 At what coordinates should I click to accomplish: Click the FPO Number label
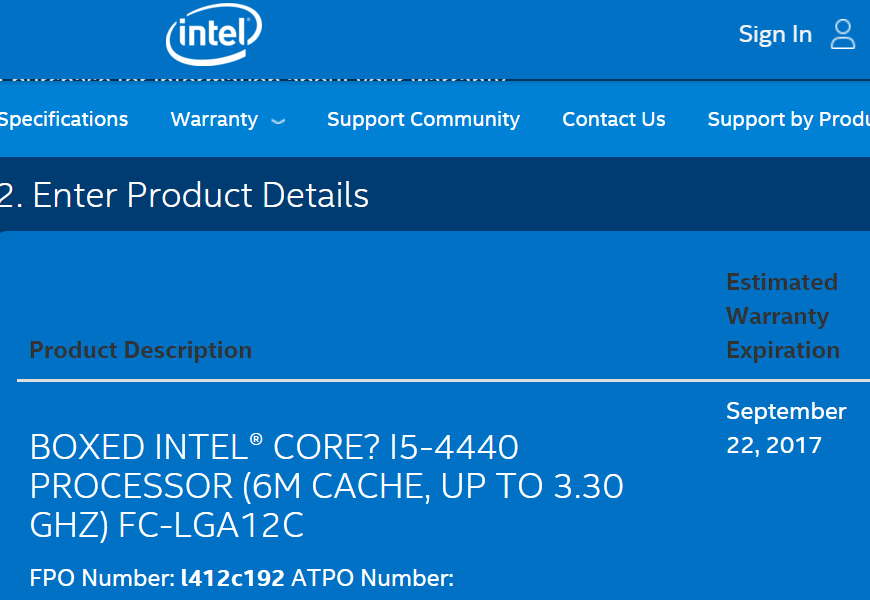tap(102, 578)
